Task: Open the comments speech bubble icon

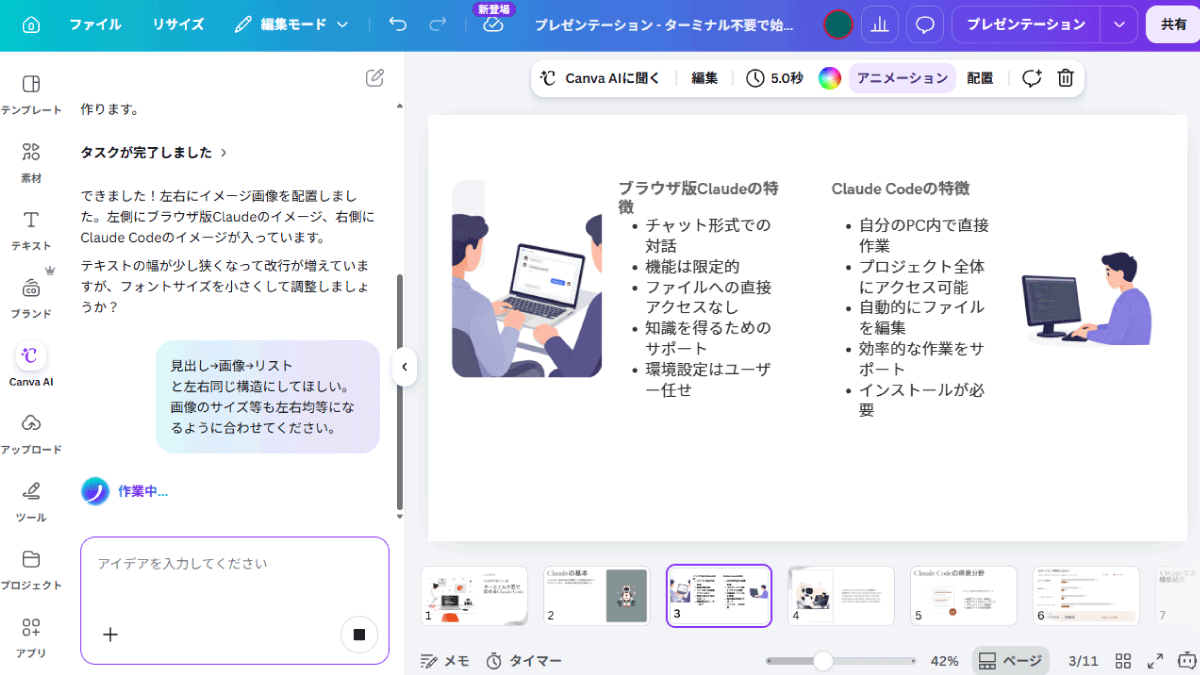Action: tap(925, 24)
